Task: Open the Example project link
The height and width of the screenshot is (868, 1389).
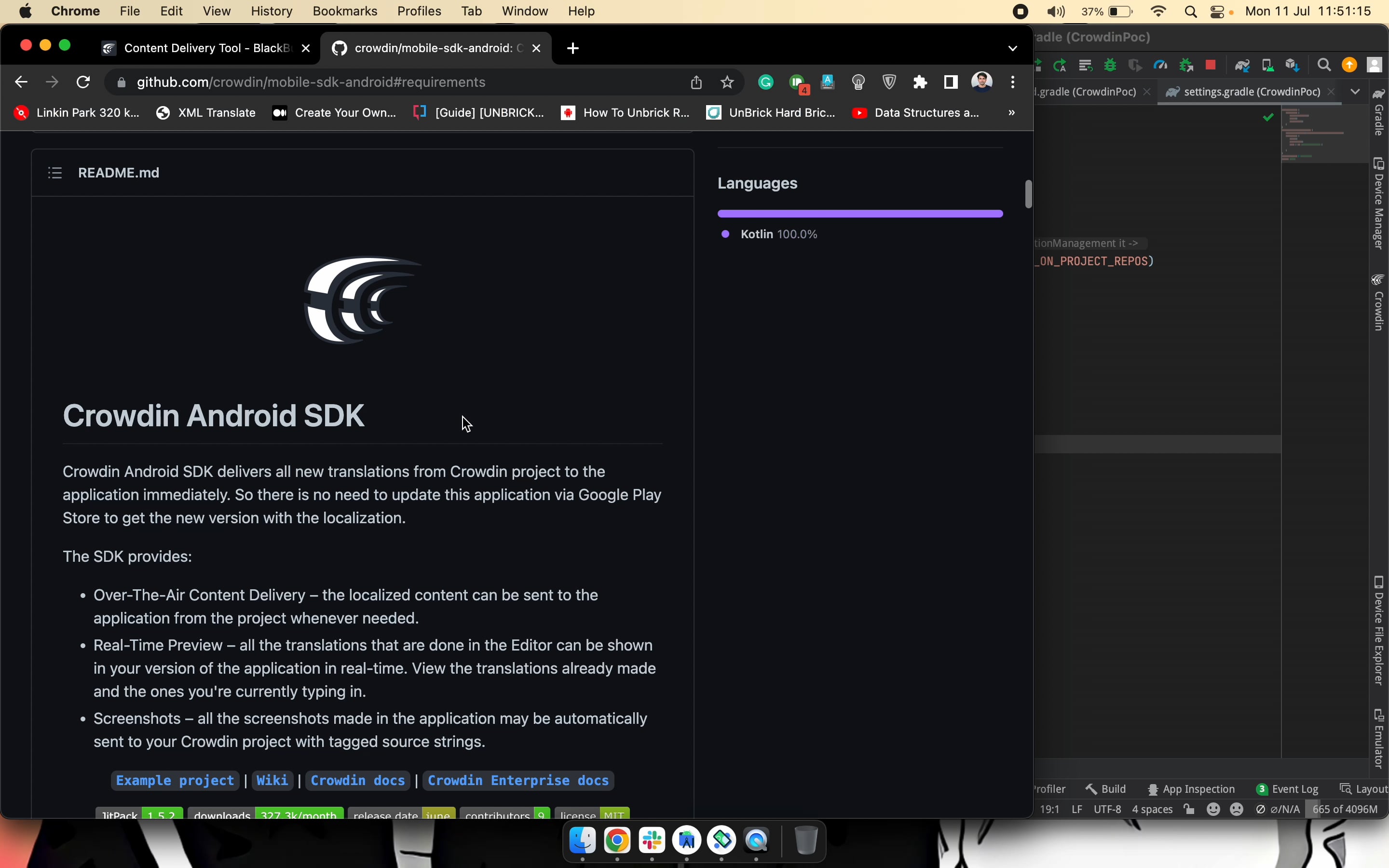Action: point(175,780)
